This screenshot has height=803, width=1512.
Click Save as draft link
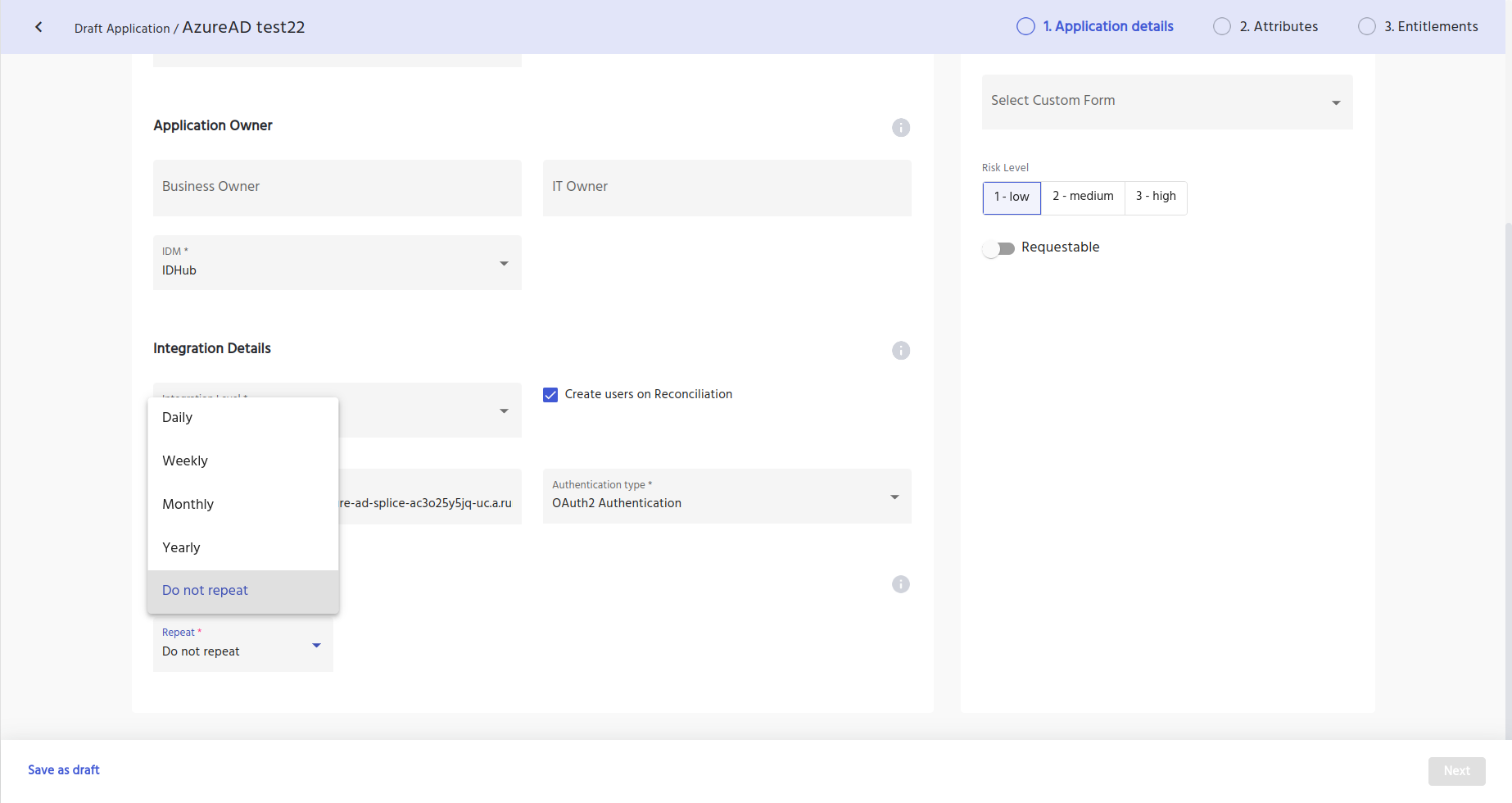64,770
